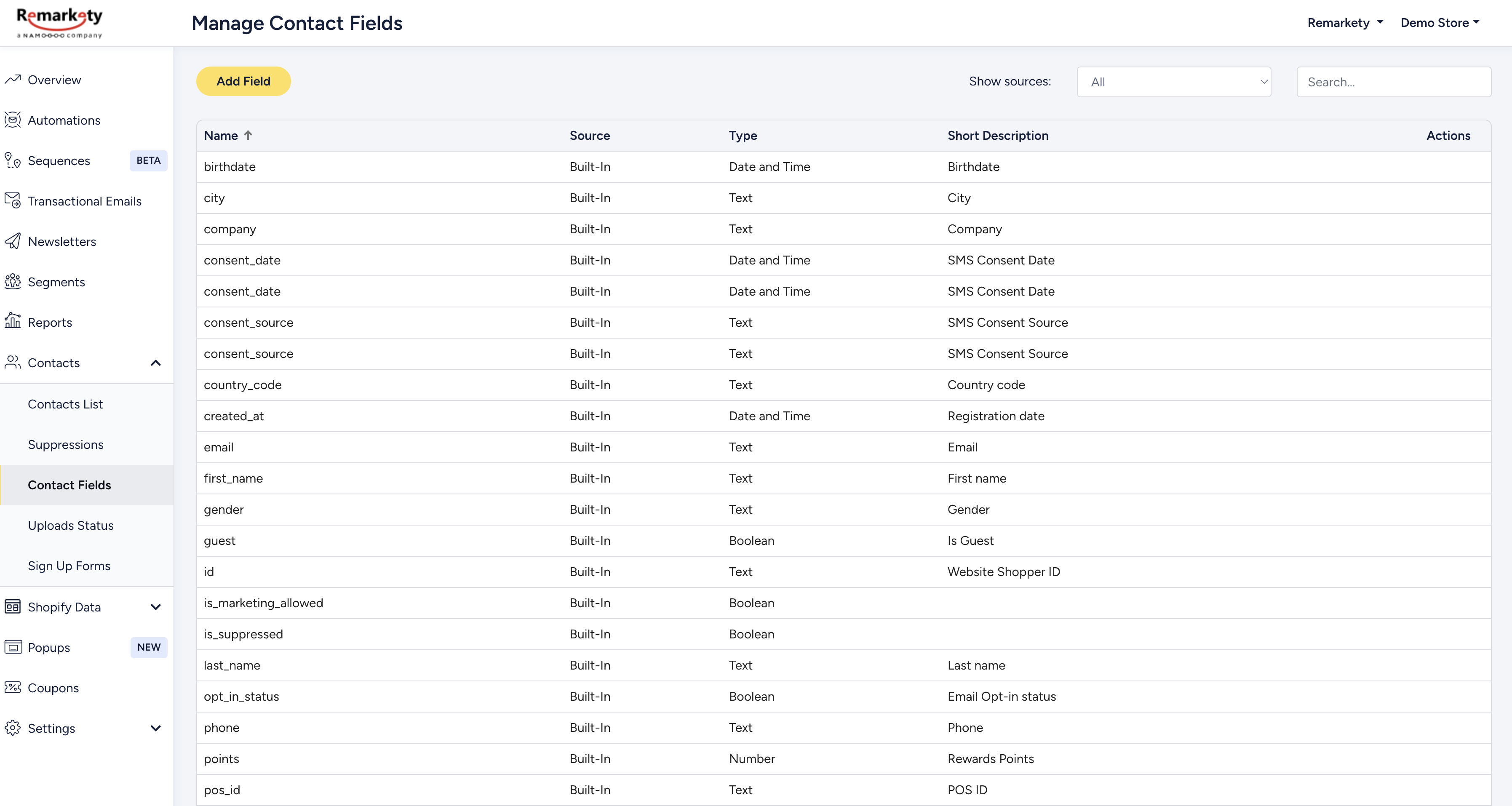Open Uploads Status submenu item
Viewport: 1512px width, 806px height.
(x=70, y=526)
